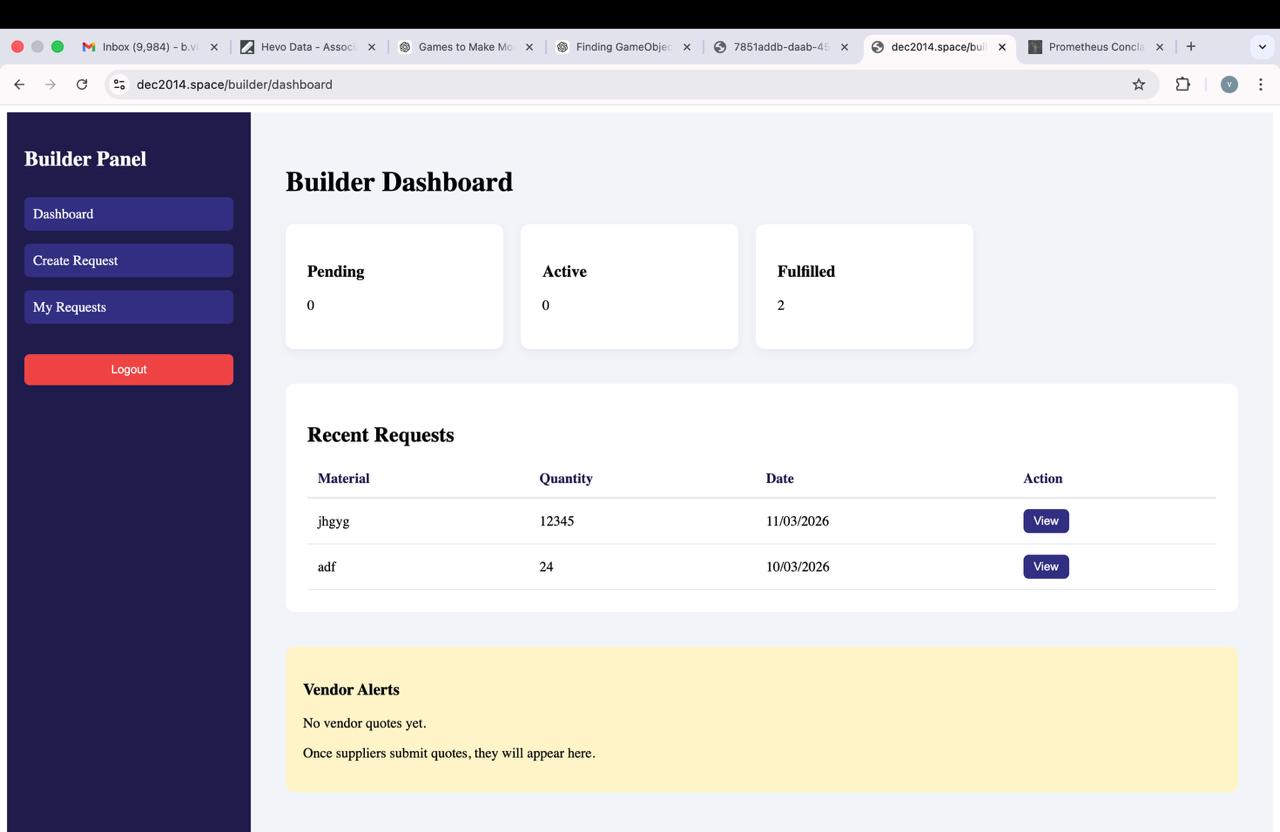The width and height of the screenshot is (1280, 832).
Task: Select the jhgyg material cell
Action: click(x=333, y=521)
